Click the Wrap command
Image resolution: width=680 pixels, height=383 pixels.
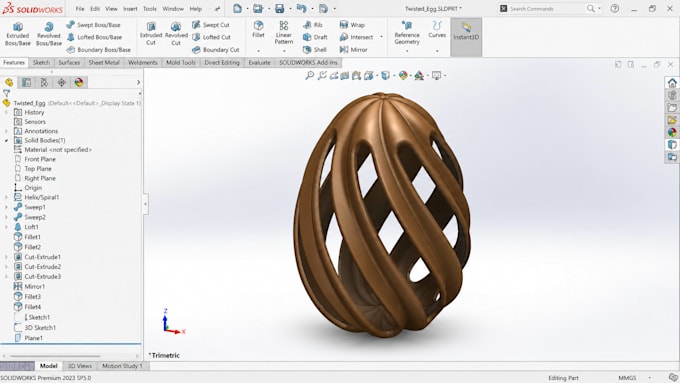352,25
